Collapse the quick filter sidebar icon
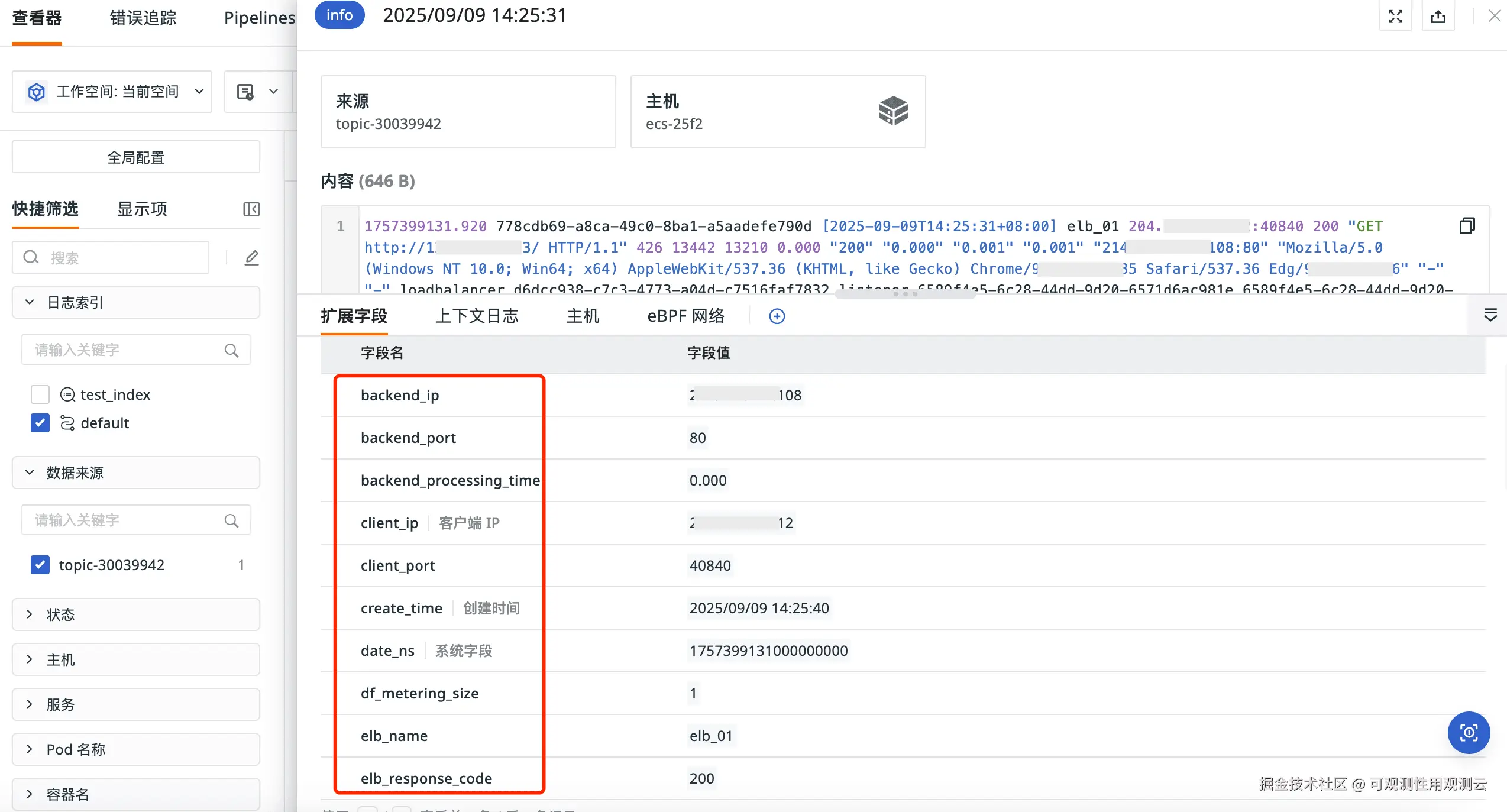1507x812 pixels. point(251,209)
